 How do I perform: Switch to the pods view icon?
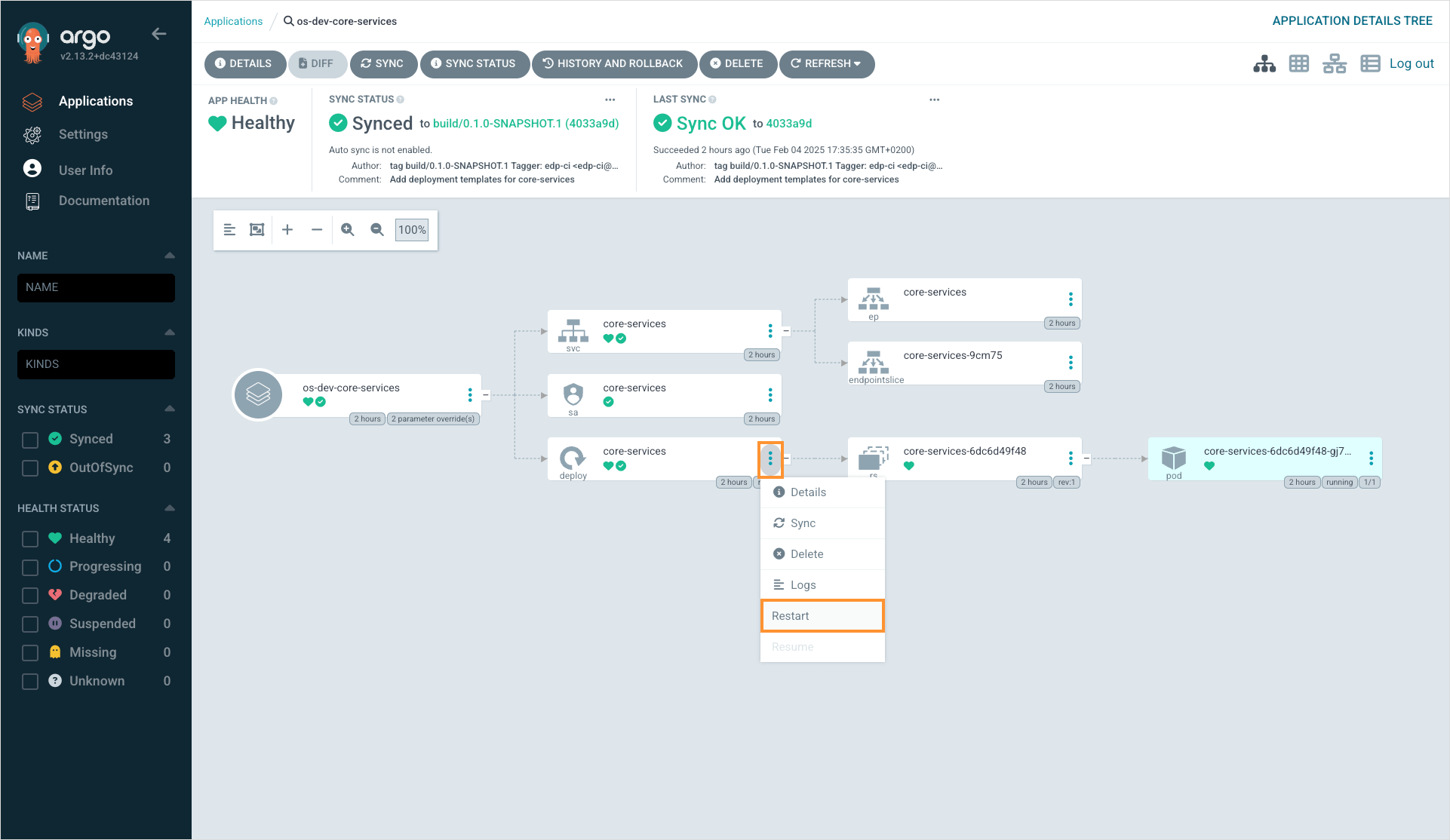(1299, 64)
